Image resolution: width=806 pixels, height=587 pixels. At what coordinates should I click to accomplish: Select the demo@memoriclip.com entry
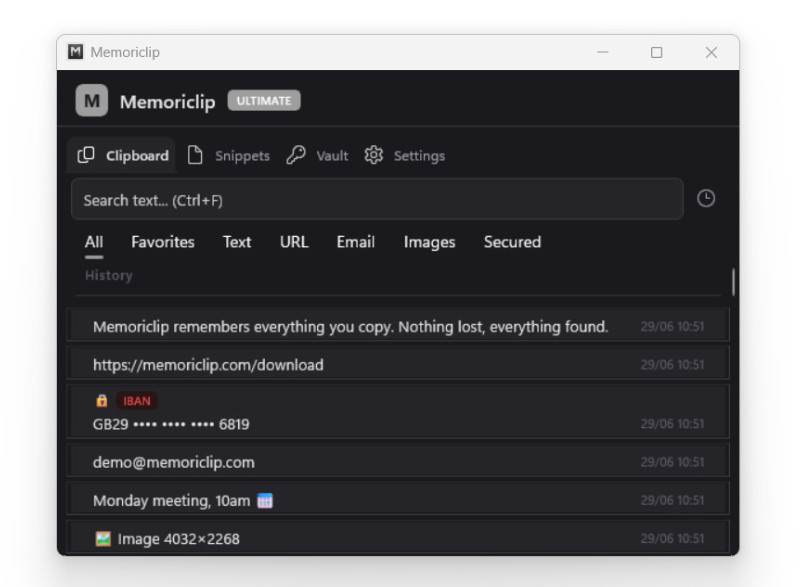pos(398,462)
